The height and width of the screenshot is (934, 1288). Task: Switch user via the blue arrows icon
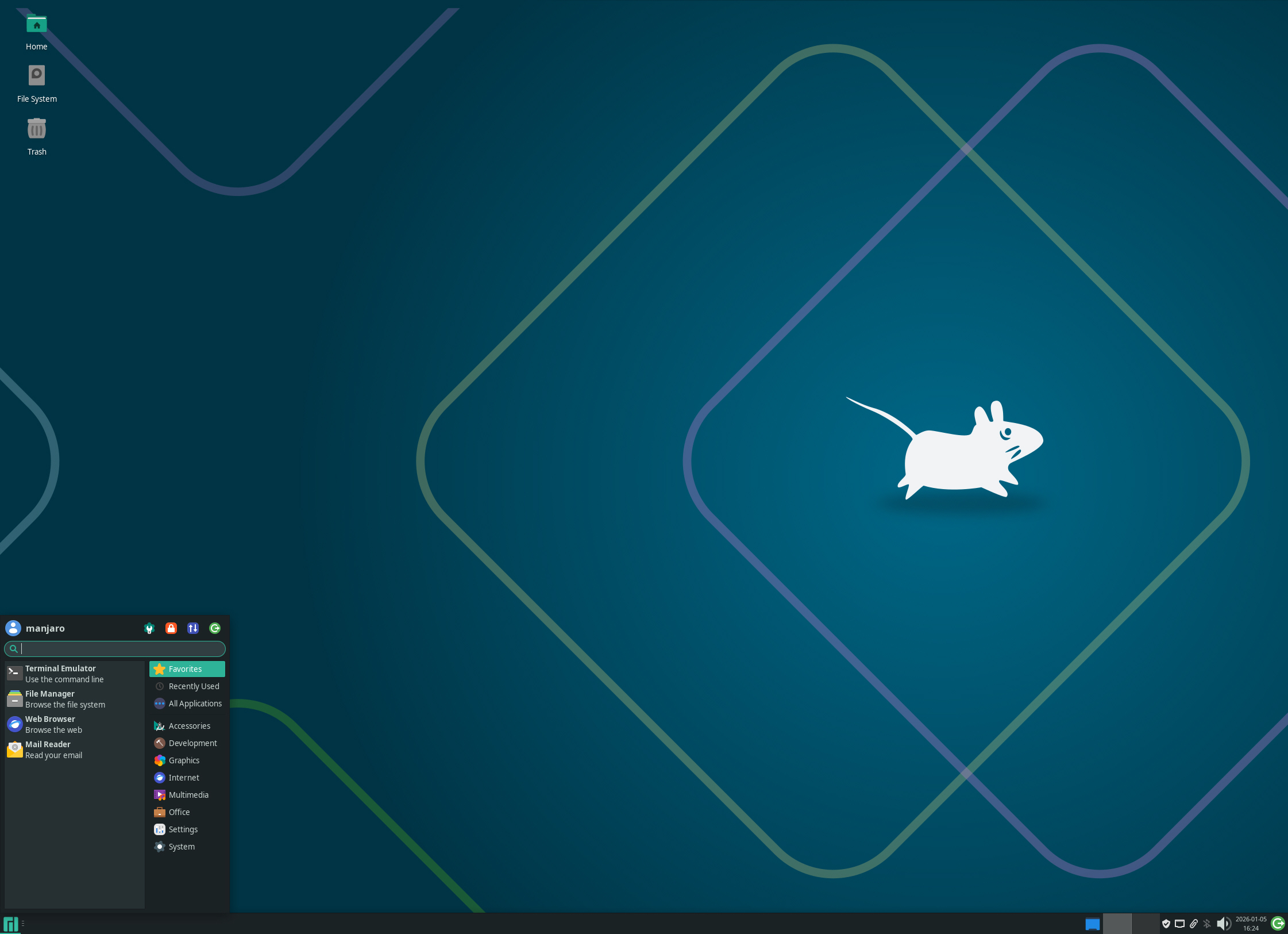point(193,628)
